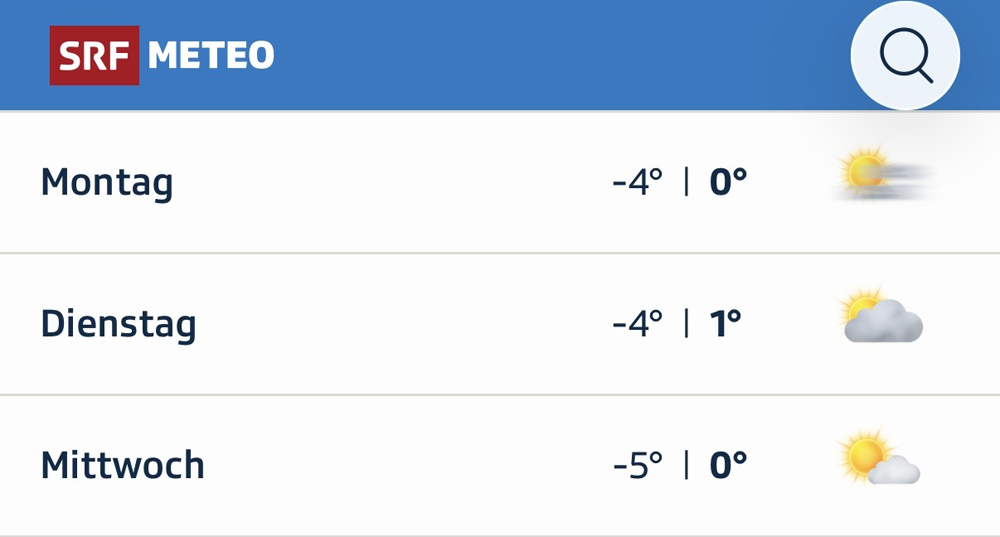Screen dimensions: 1000x537
Task: Click Mittwoch's low temperature -5°
Action: [638, 466]
